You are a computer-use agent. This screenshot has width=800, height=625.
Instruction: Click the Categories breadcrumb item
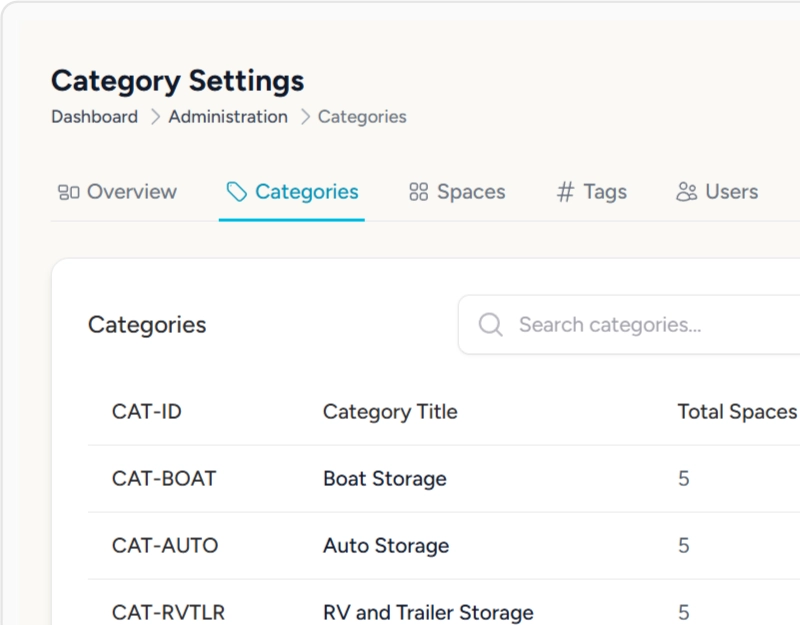tap(362, 117)
